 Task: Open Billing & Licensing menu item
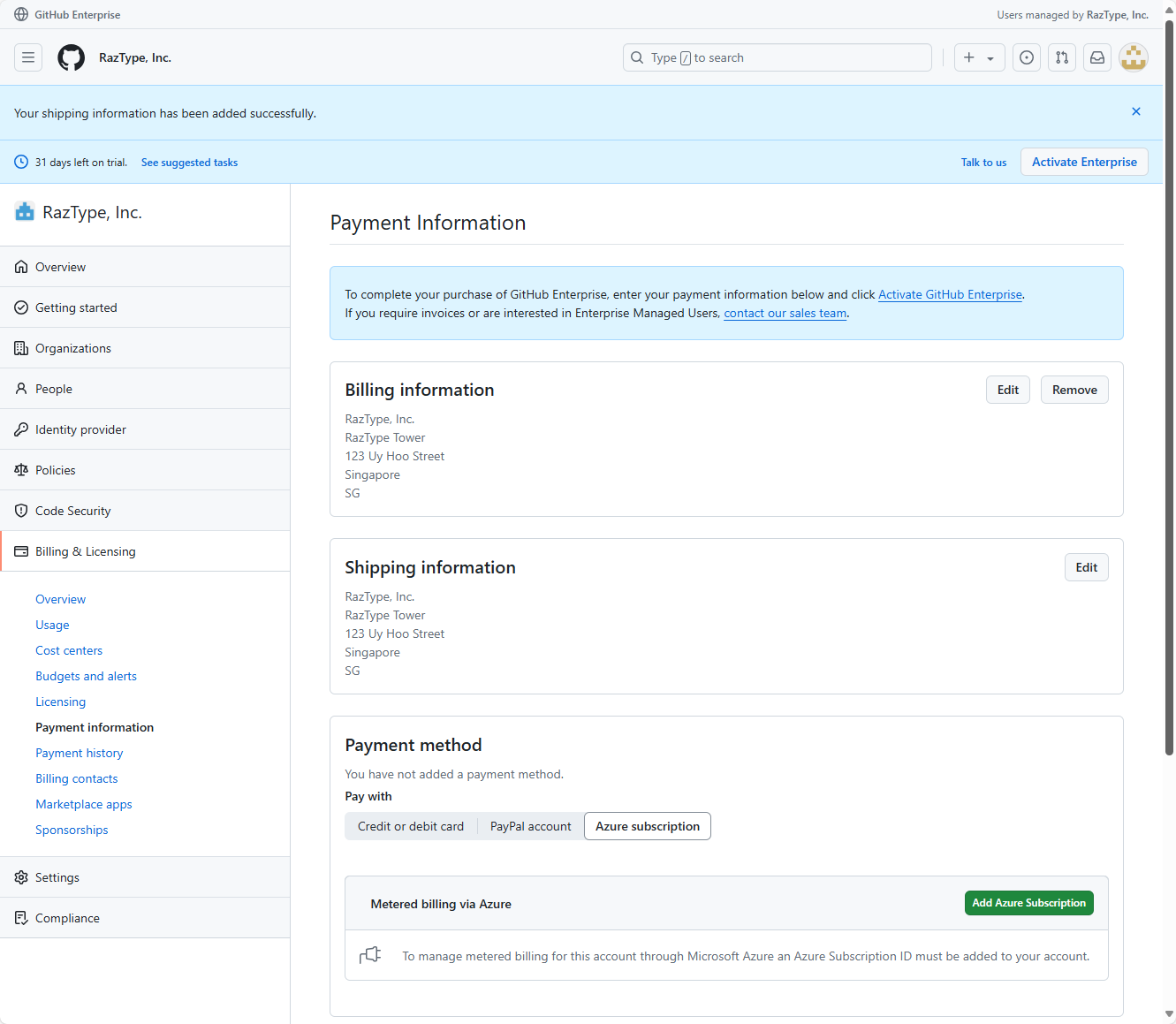click(x=85, y=550)
